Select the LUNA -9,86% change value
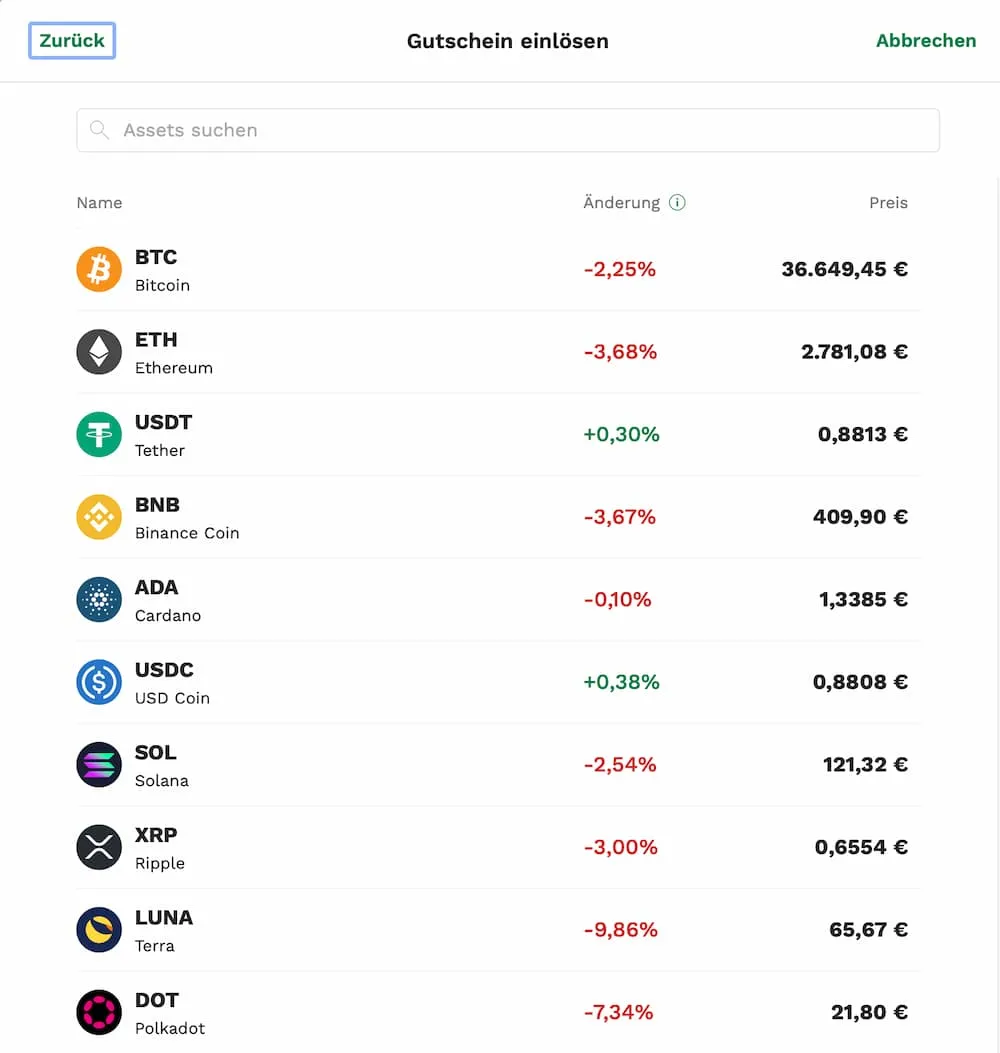 click(621, 930)
